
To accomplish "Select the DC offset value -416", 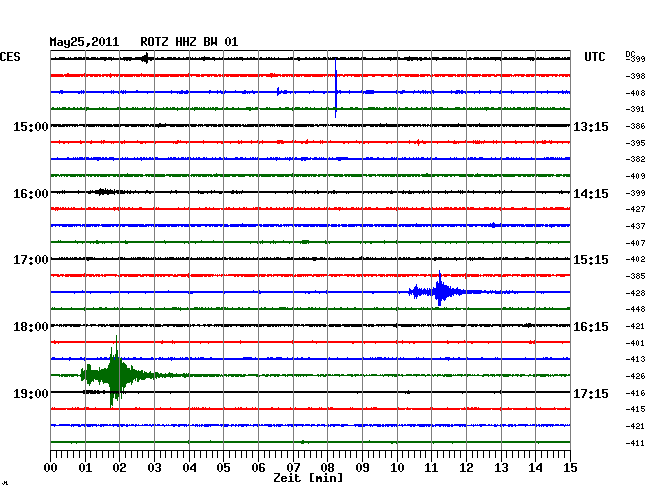I will click(x=635, y=393).
